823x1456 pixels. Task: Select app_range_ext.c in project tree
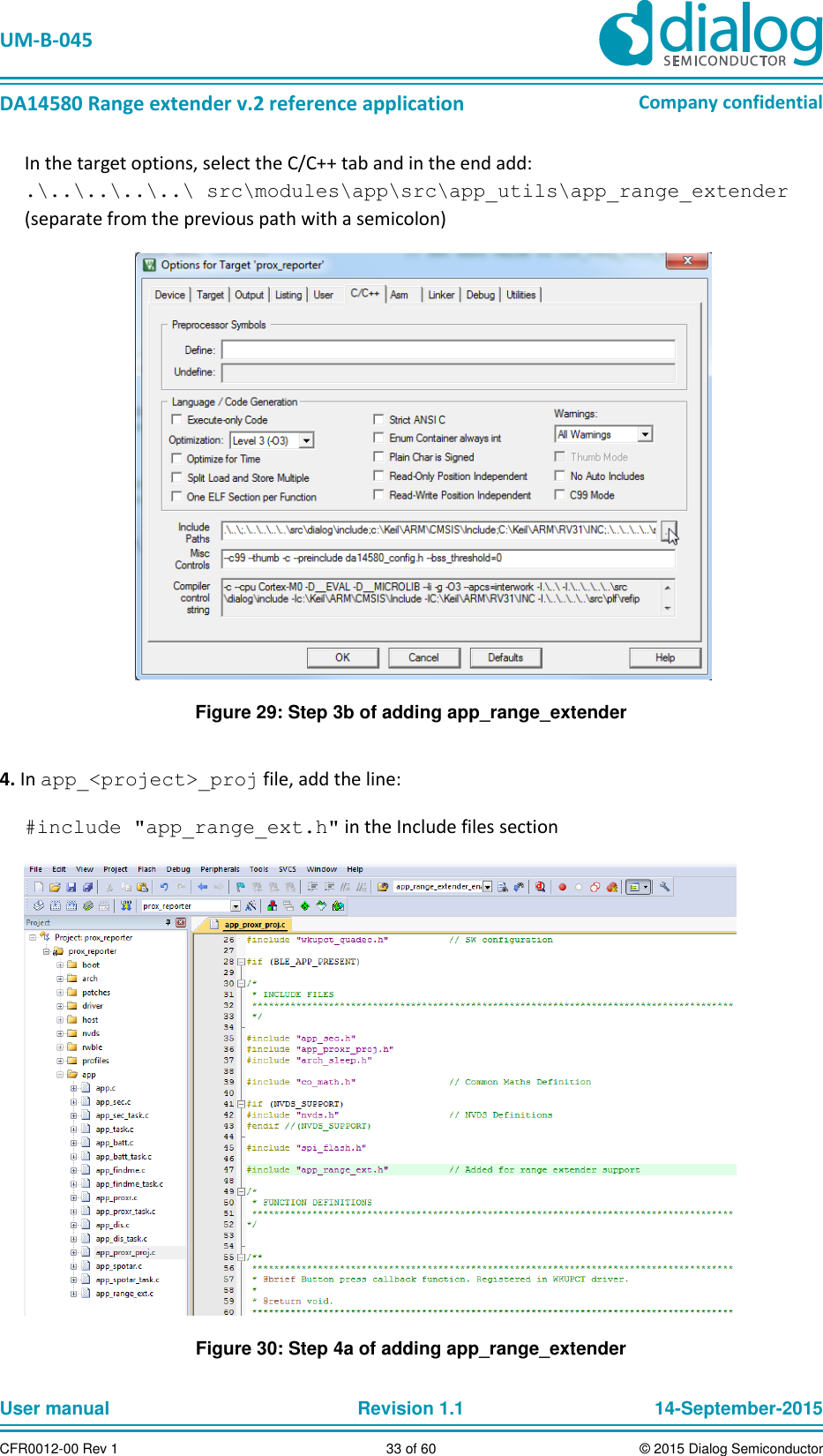pos(124,1294)
